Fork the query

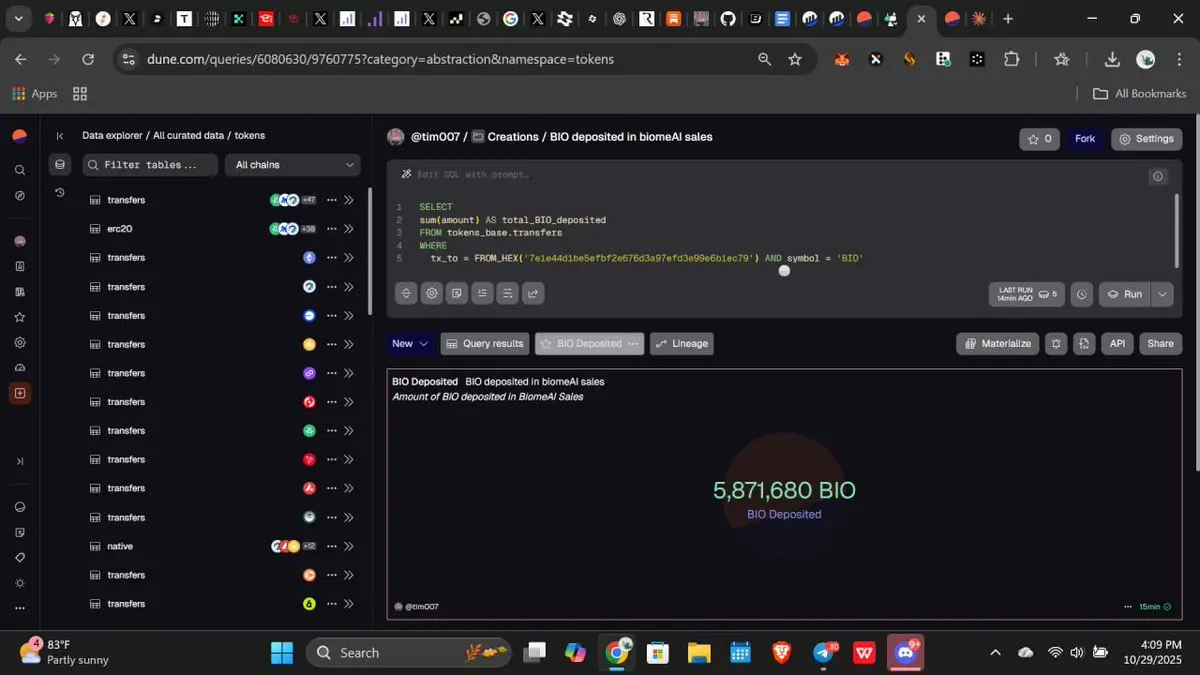(1085, 139)
